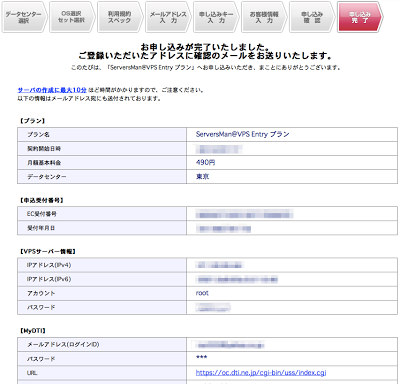Click the 受付年月日 label cell

[102, 228]
